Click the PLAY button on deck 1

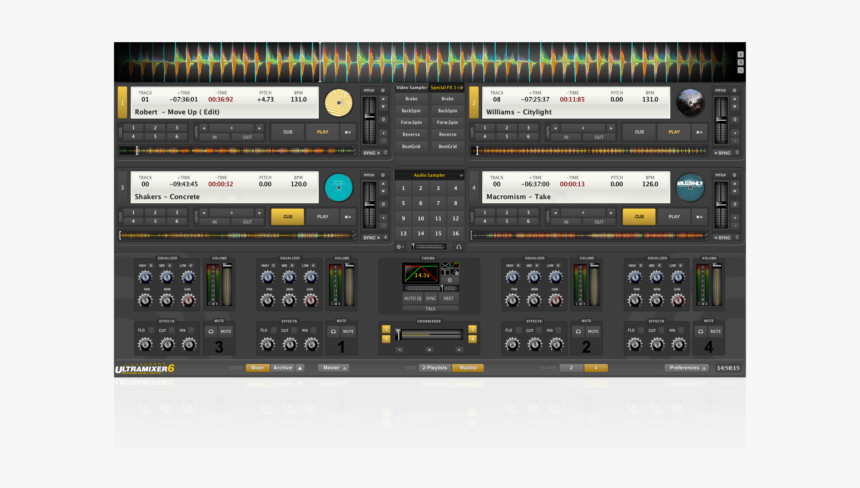pyautogui.click(x=322, y=132)
